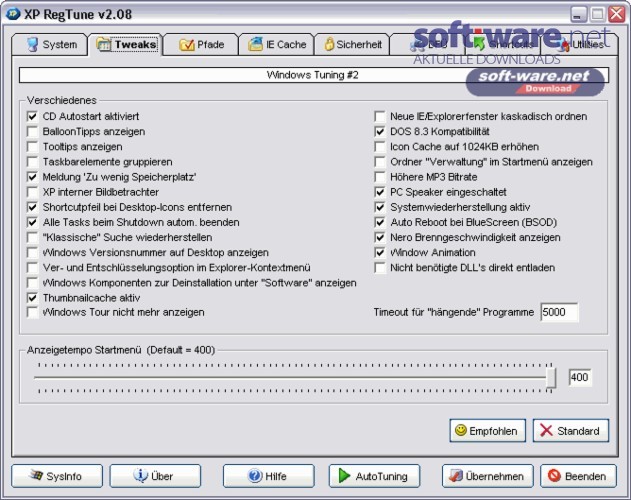Click the Startmenü tempo value box 400
The width and height of the screenshot is (631, 500).
tap(580, 378)
